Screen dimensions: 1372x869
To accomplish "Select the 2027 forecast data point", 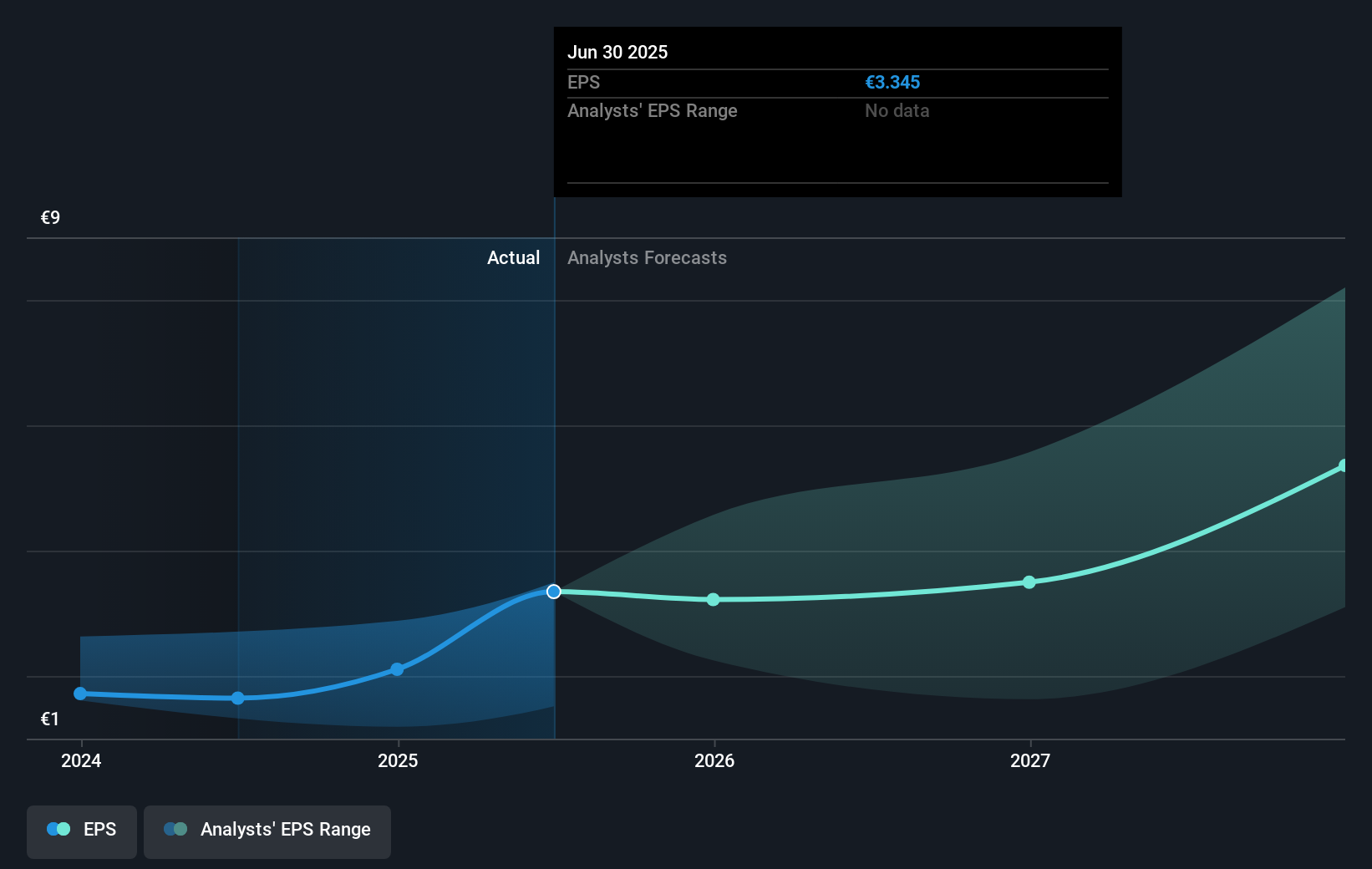I will point(1029,582).
